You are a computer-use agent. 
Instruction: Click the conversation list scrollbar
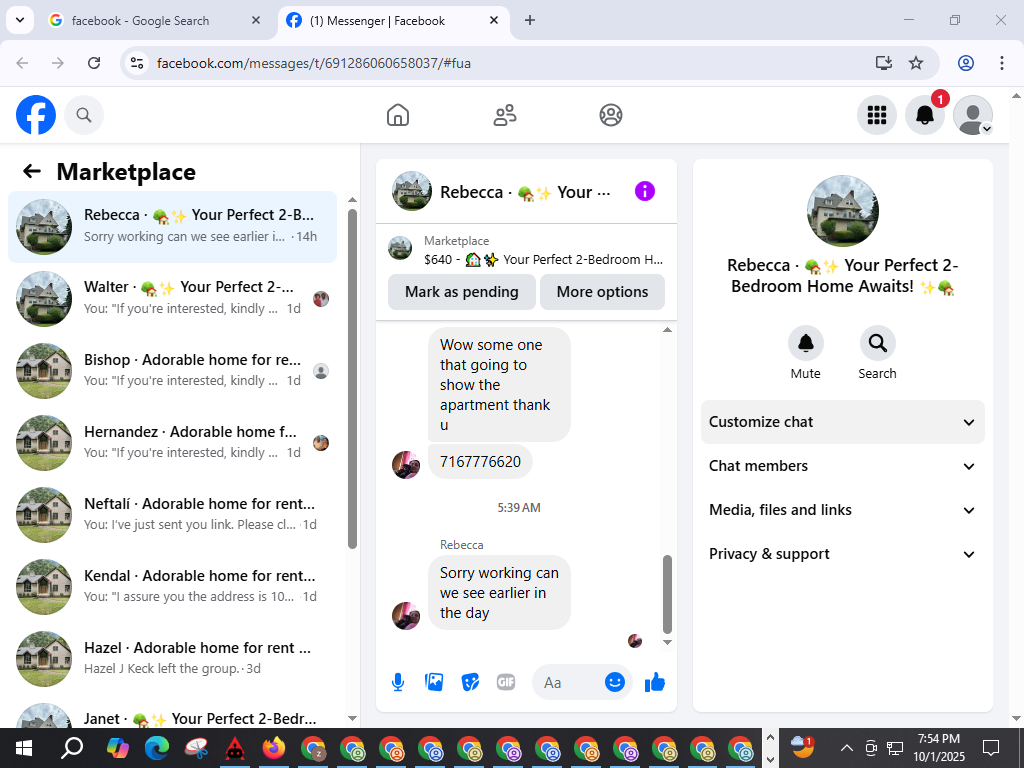(352, 379)
